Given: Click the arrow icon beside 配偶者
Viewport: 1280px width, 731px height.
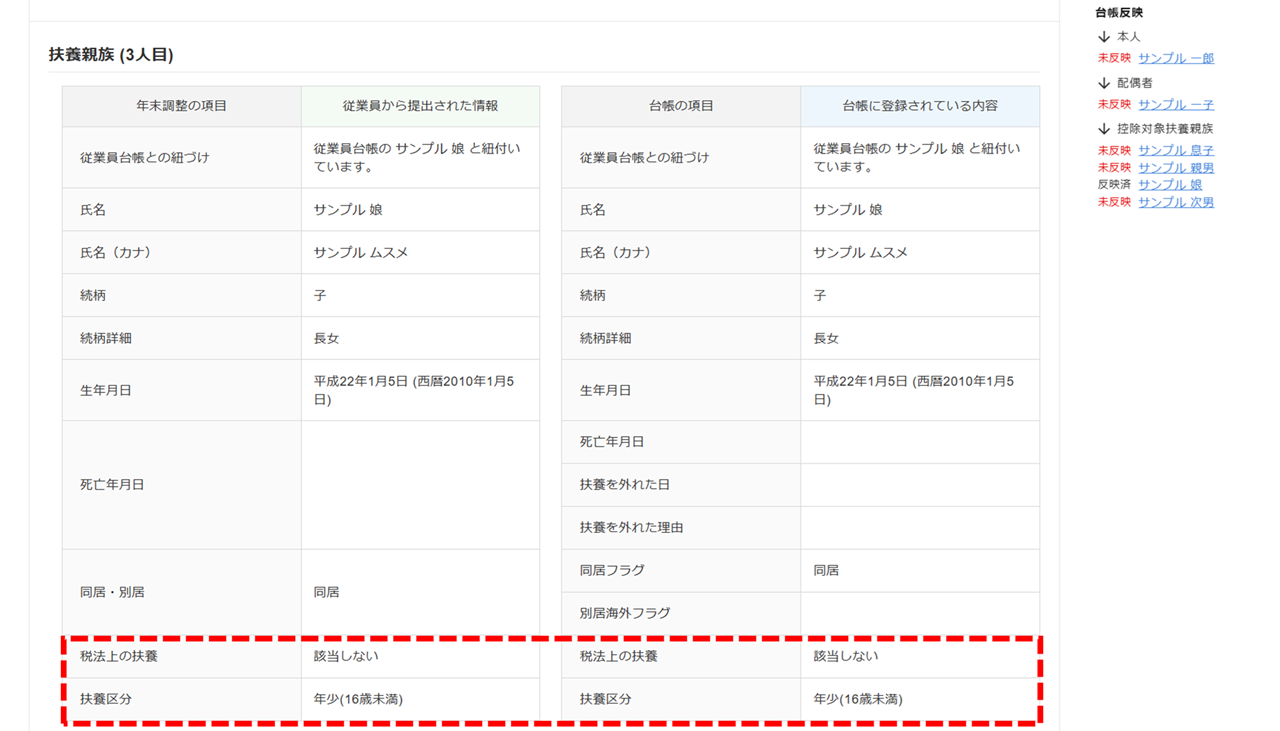Looking at the screenshot, I should (x=1104, y=83).
